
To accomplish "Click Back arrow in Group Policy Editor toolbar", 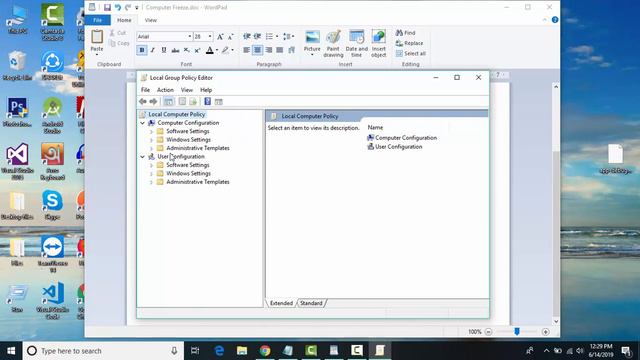I will (142, 102).
